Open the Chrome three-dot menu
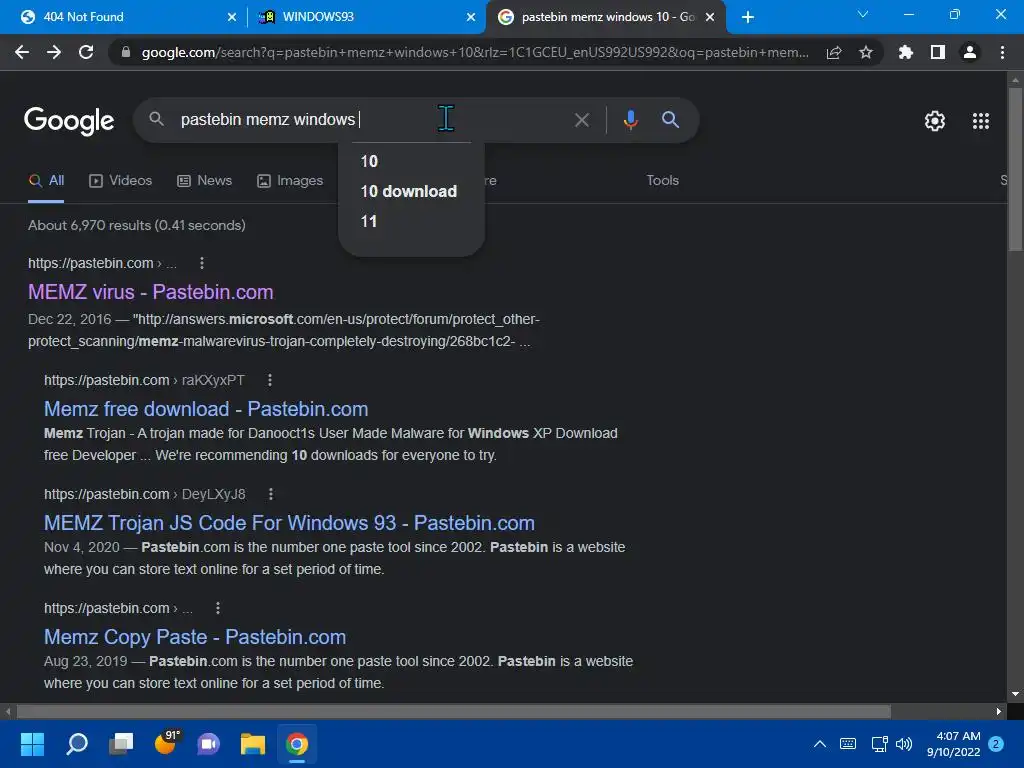Image resolution: width=1024 pixels, height=768 pixels. coord(1002,52)
